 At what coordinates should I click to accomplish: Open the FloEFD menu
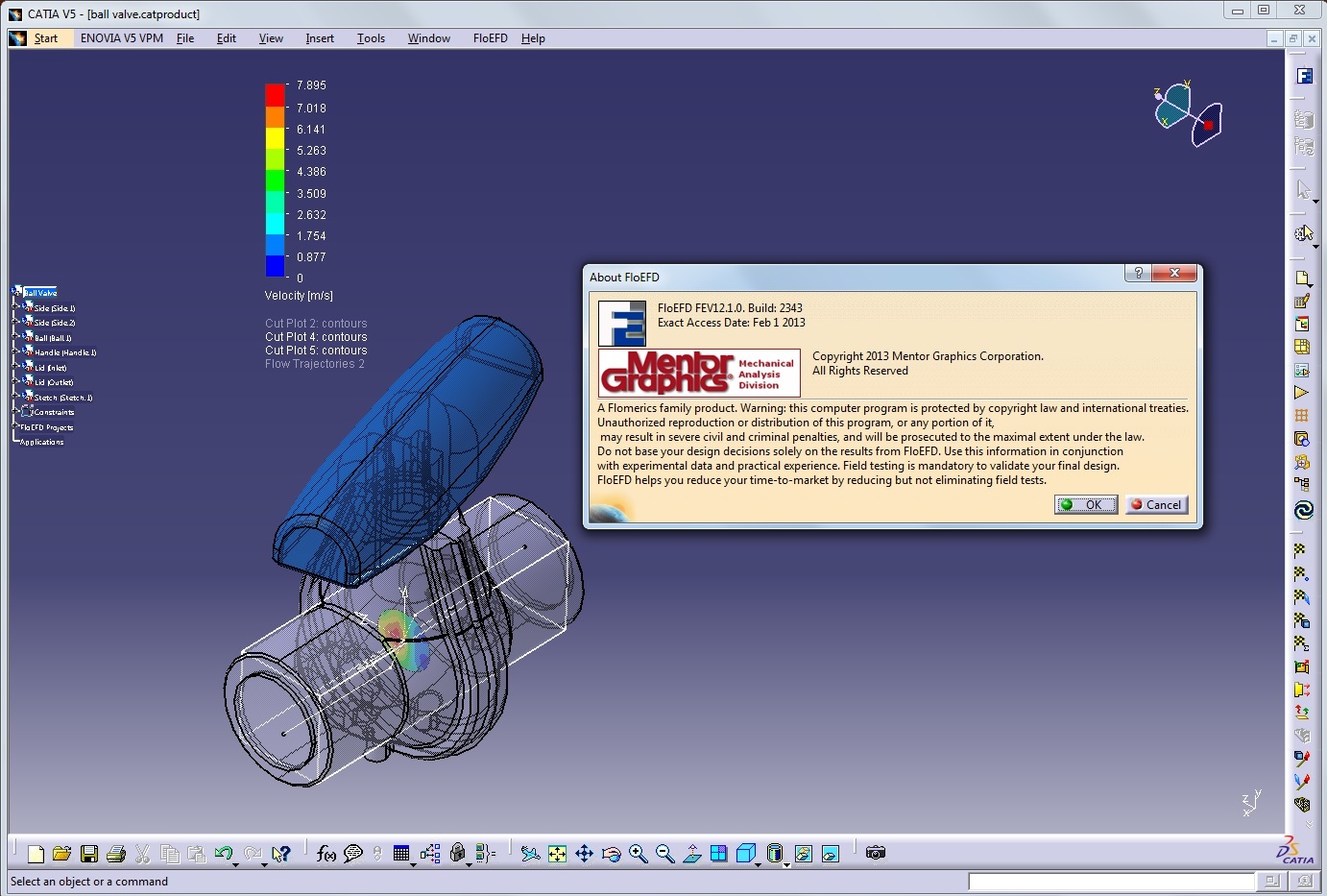[490, 38]
